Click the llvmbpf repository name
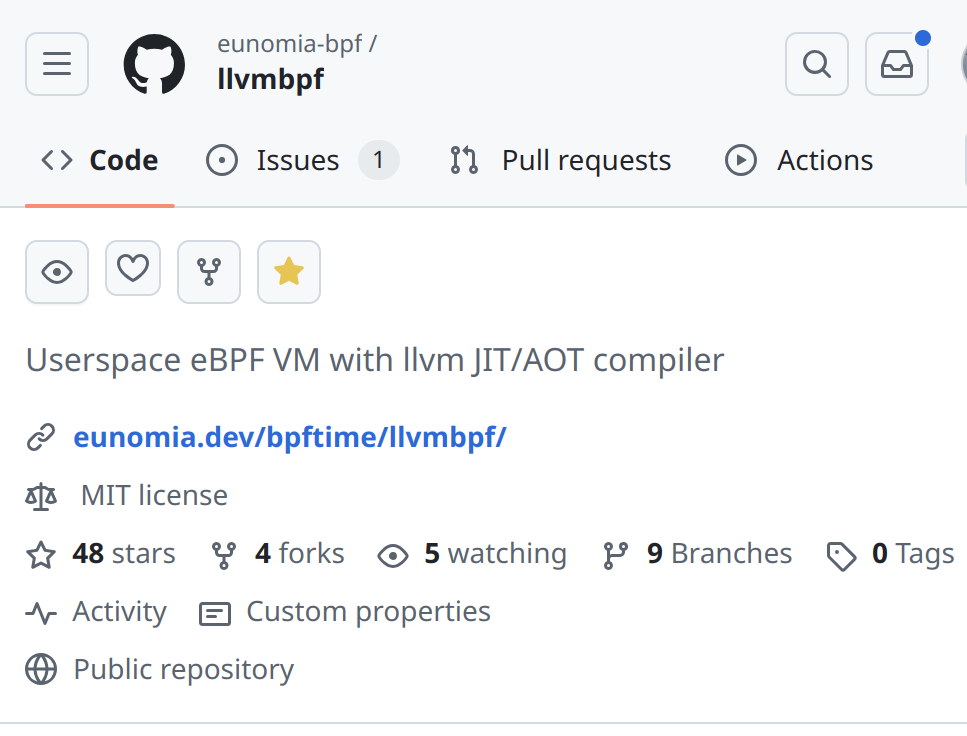Screen dimensions: 967x736 click(x=270, y=79)
